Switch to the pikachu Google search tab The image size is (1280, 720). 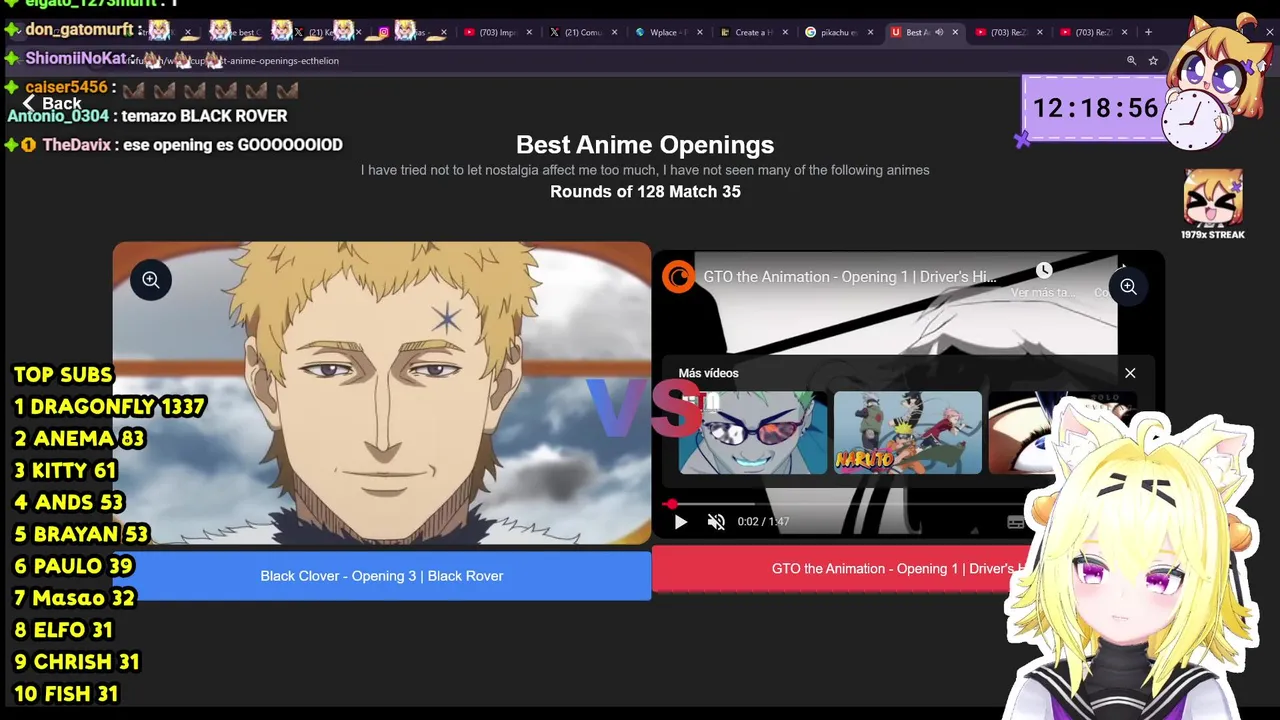click(x=838, y=32)
